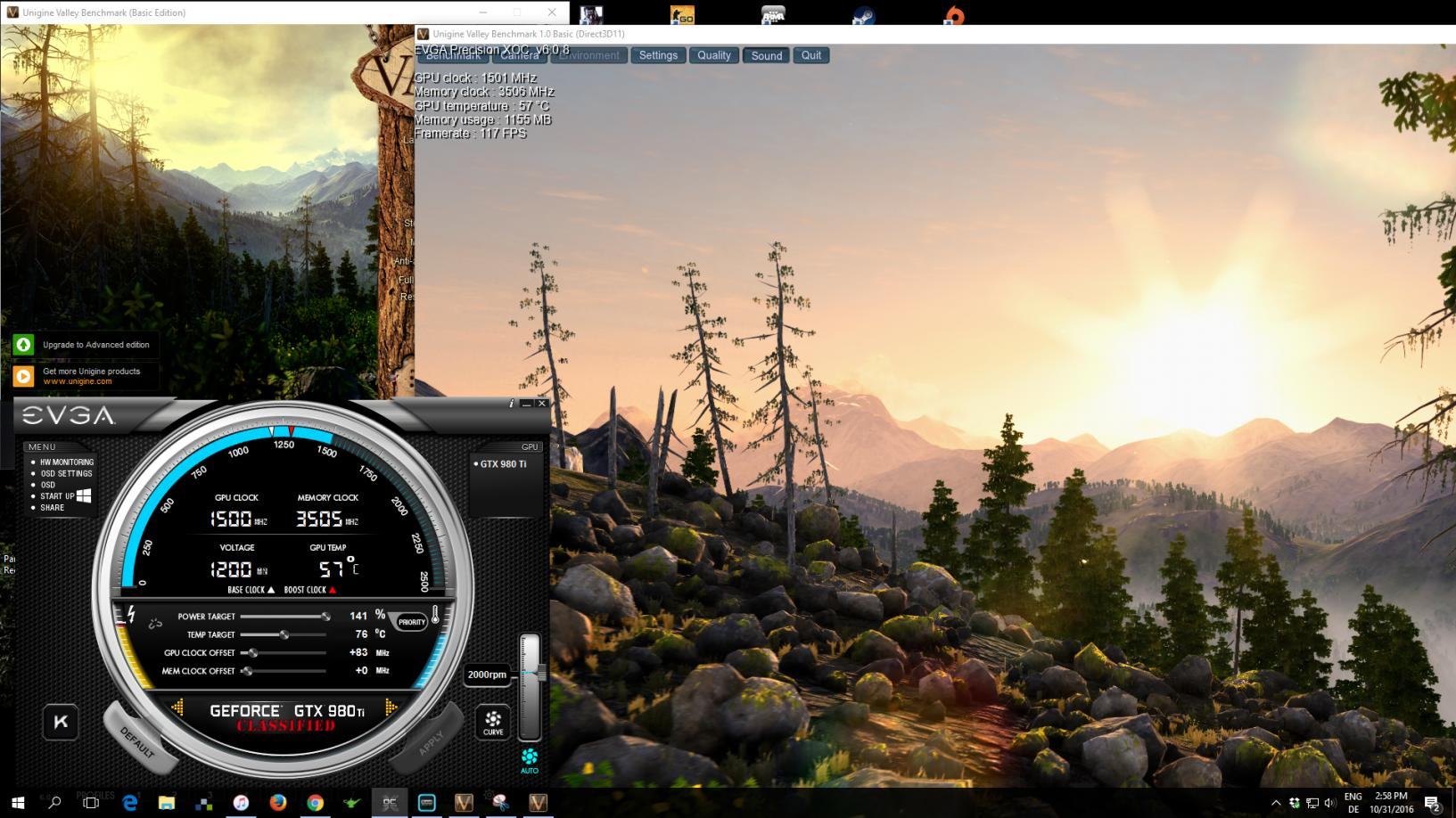Open the Windows Start menu
The image size is (1456, 818).
(x=18, y=803)
